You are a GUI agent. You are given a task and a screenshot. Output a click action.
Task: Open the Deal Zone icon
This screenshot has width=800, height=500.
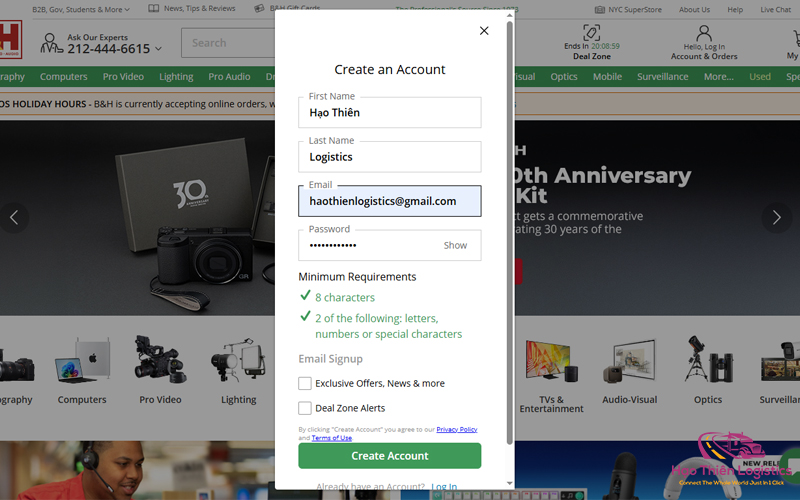point(591,32)
